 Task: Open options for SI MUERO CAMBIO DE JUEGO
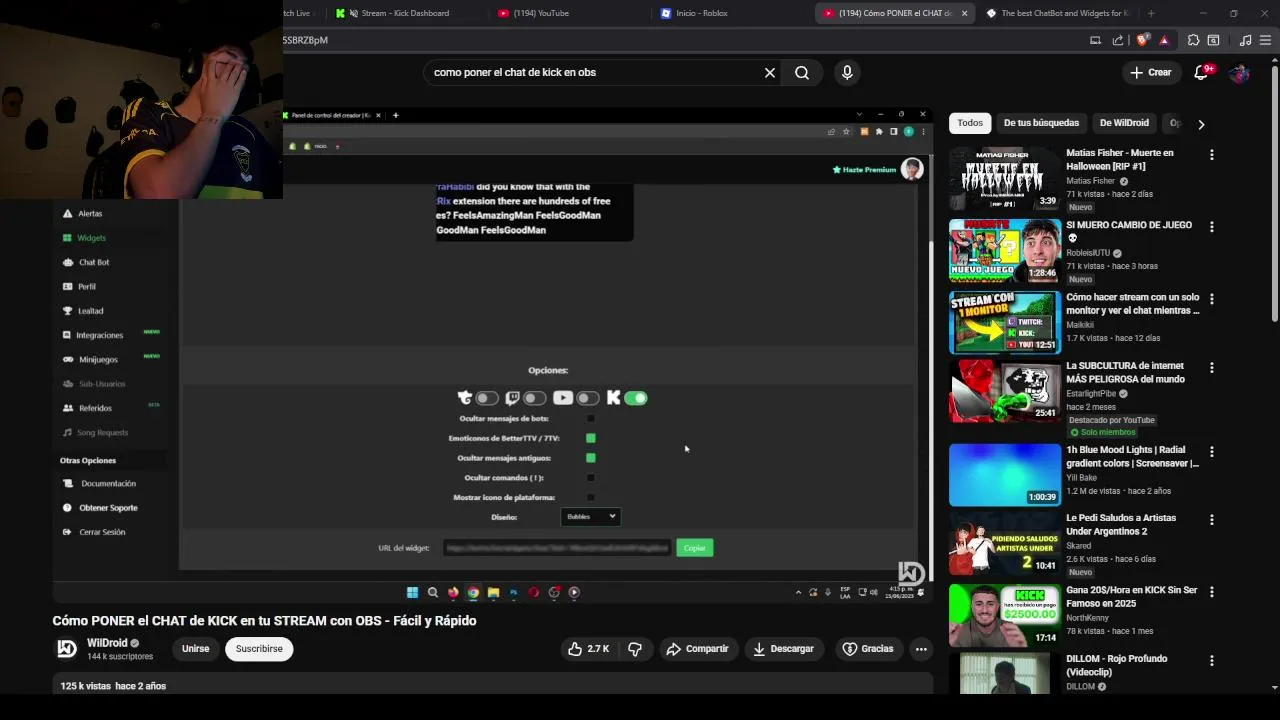(x=1212, y=227)
